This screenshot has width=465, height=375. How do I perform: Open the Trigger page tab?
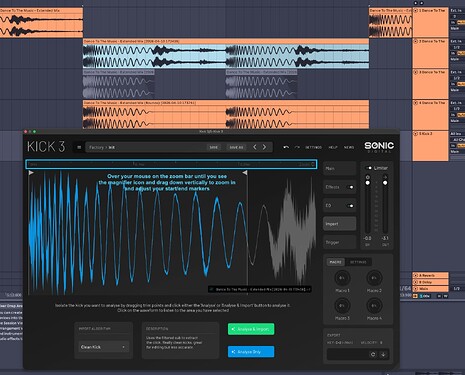pyautogui.click(x=339, y=243)
